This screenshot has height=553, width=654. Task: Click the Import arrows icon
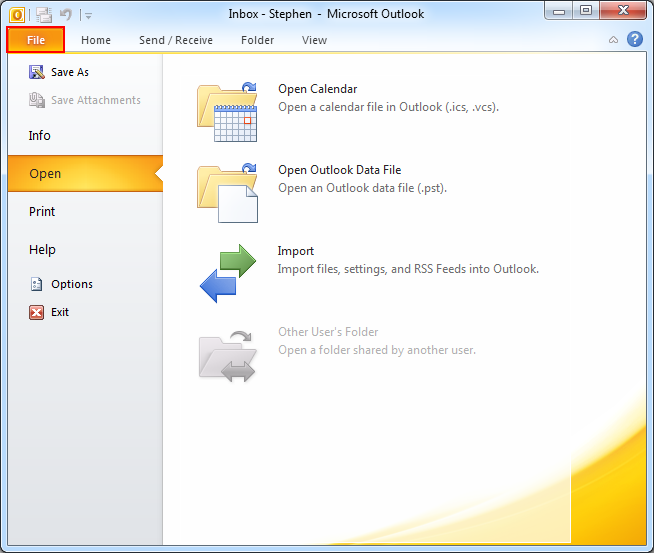228,274
